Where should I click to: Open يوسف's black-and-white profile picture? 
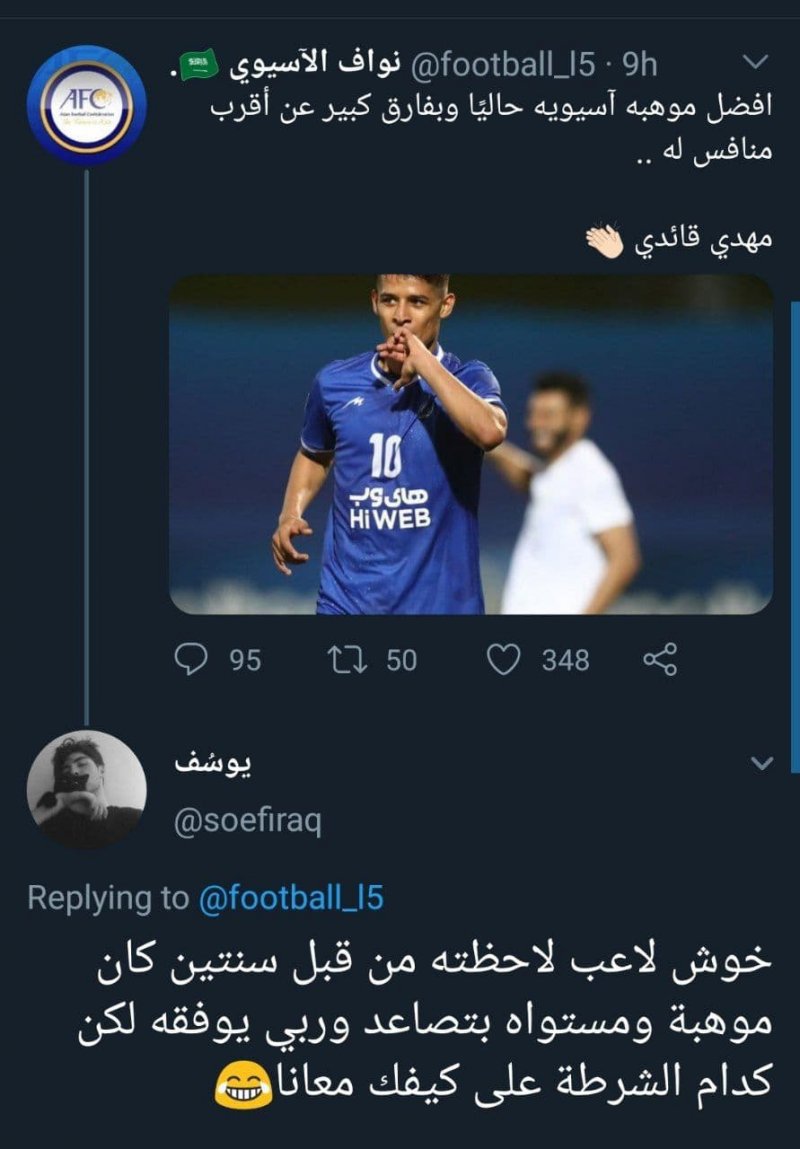(86, 790)
